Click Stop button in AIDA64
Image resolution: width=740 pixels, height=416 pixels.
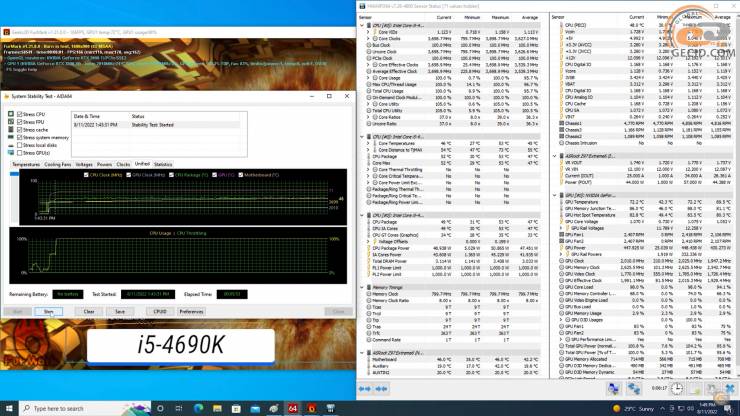(x=48, y=312)
